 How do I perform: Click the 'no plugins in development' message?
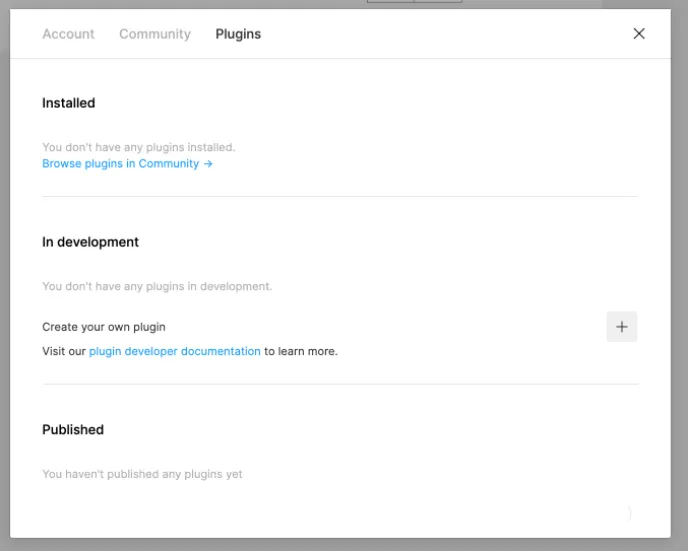[x=157, y=287]
